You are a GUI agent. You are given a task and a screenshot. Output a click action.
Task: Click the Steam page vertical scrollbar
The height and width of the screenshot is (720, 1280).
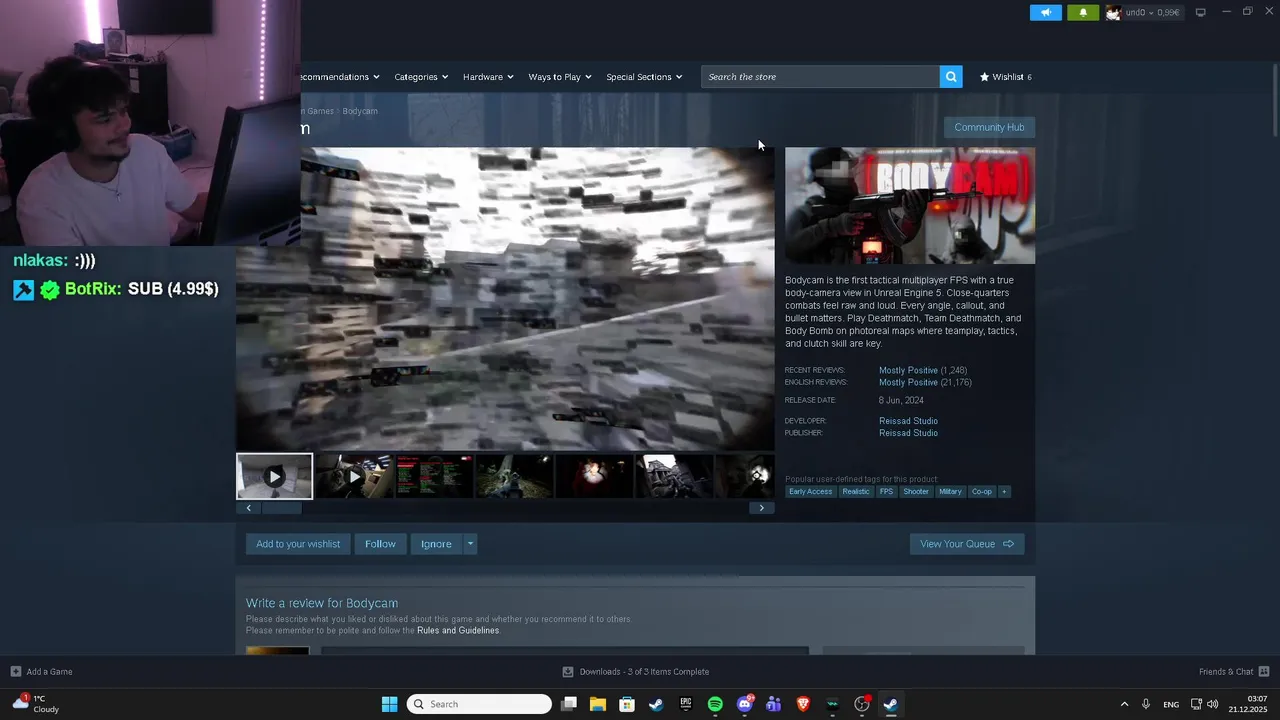(x=1274, y=100)
